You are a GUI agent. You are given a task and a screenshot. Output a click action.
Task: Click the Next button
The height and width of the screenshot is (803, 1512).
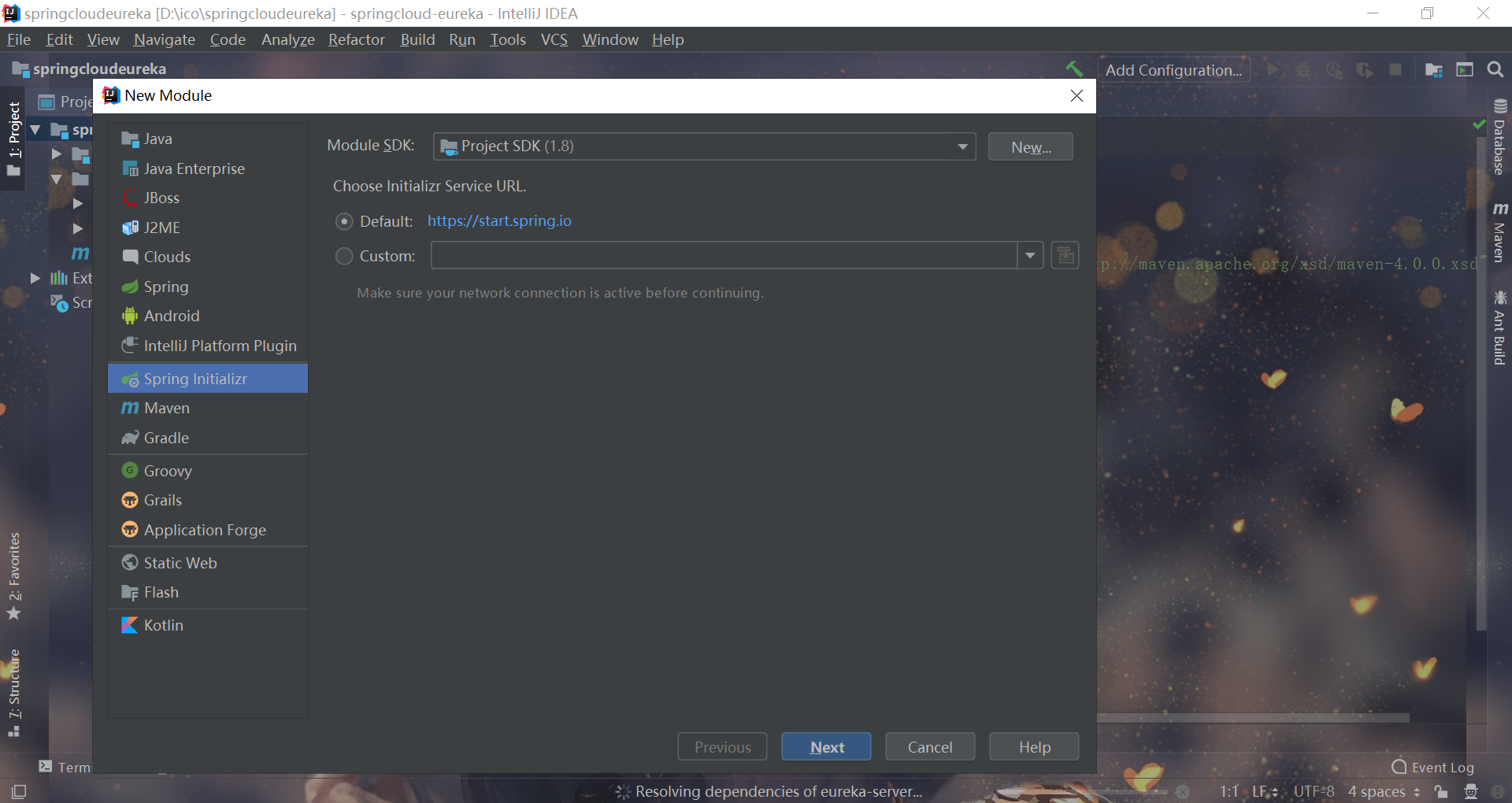coord(826,746)
